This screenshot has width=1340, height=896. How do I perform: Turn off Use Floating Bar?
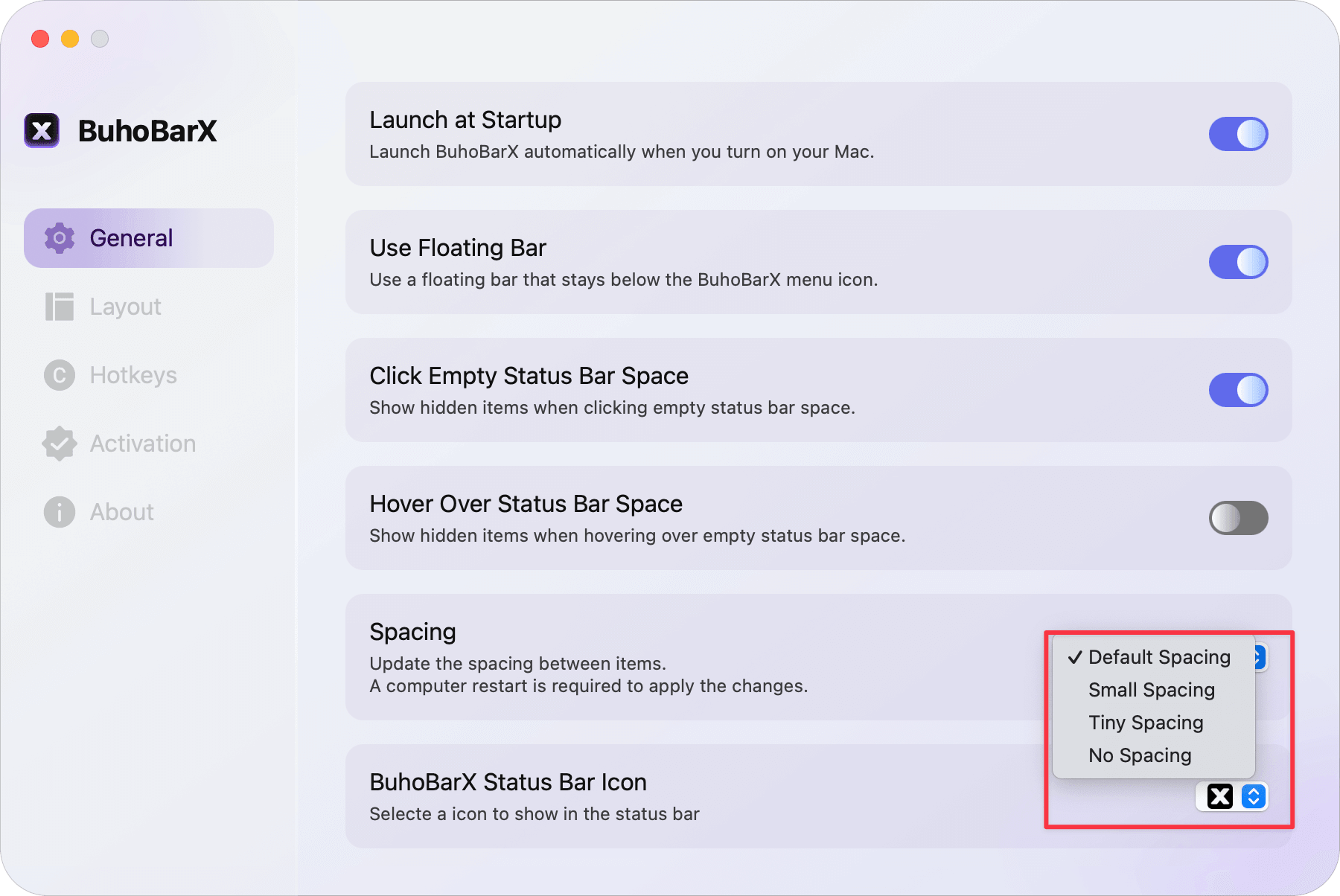(1238, 262)
